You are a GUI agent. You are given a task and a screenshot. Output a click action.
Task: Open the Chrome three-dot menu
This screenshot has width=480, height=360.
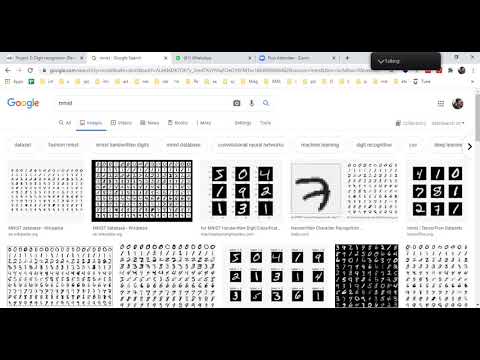click(x=473, y=70)
